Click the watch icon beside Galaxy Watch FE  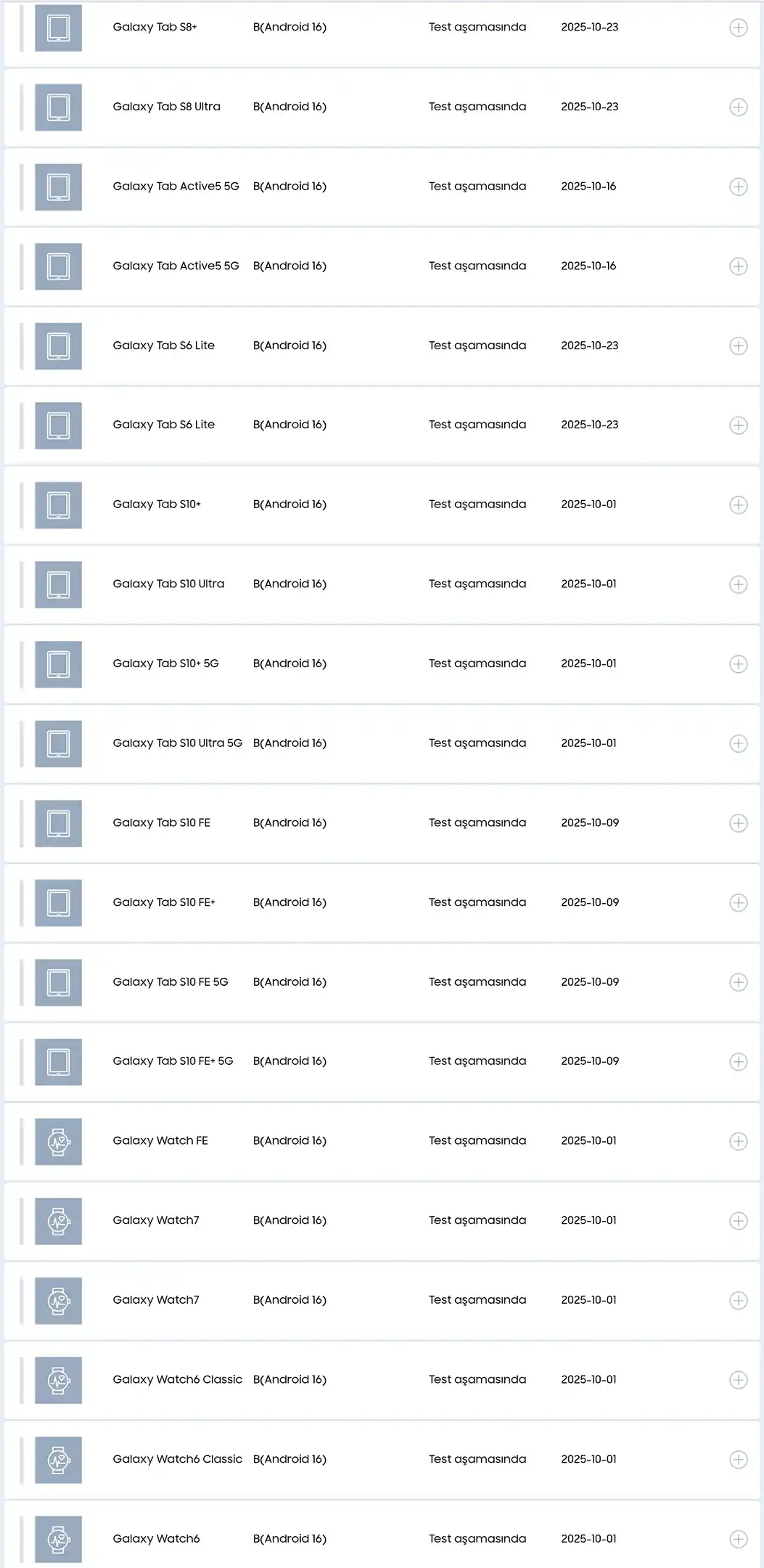(x=58, y=1141)
